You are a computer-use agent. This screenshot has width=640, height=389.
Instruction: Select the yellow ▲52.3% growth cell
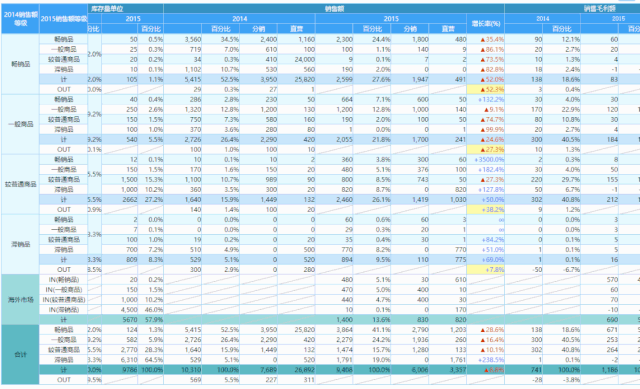[x=485, y=89]
